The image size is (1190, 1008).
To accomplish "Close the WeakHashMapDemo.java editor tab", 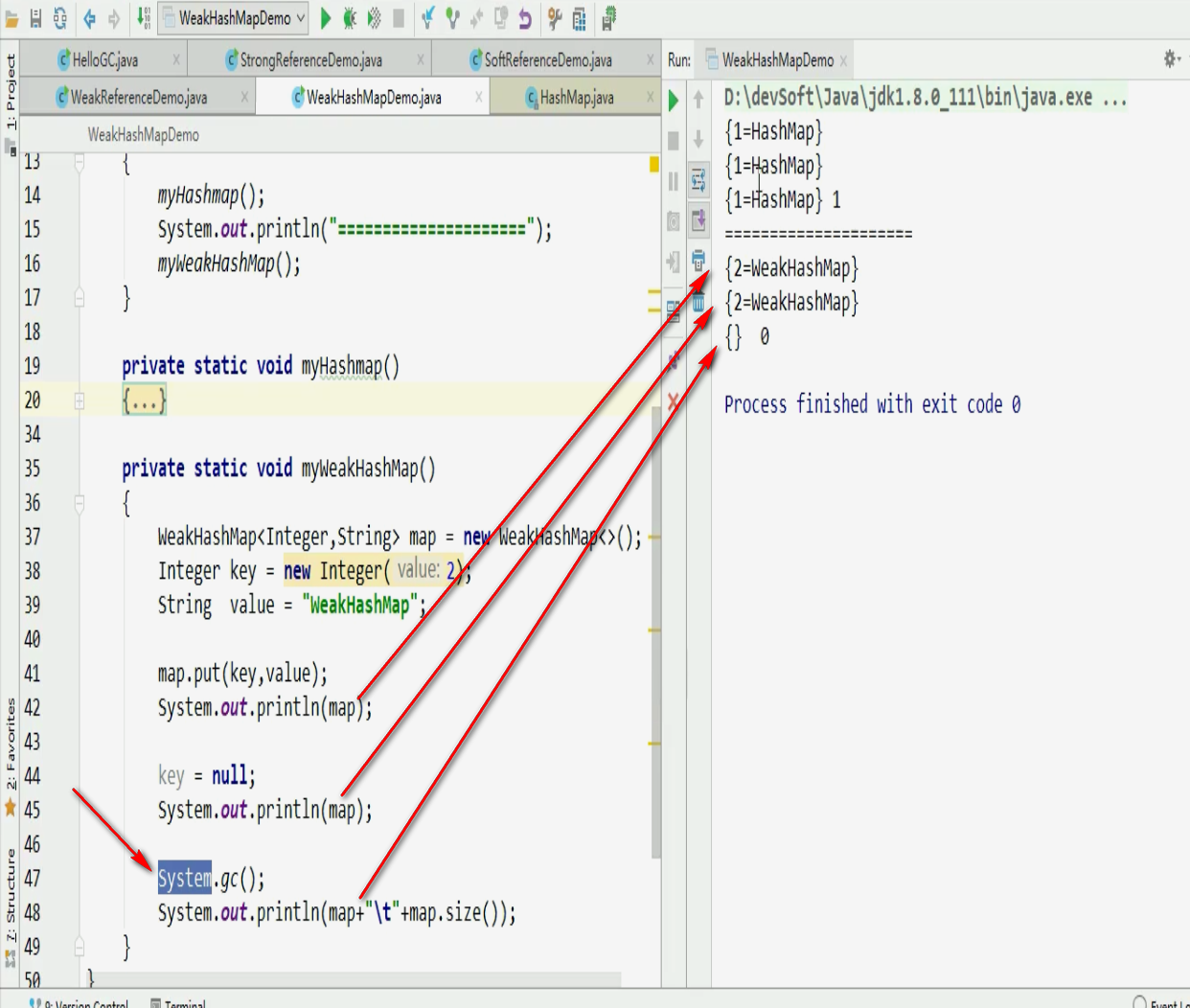I will tap(479, 97).
